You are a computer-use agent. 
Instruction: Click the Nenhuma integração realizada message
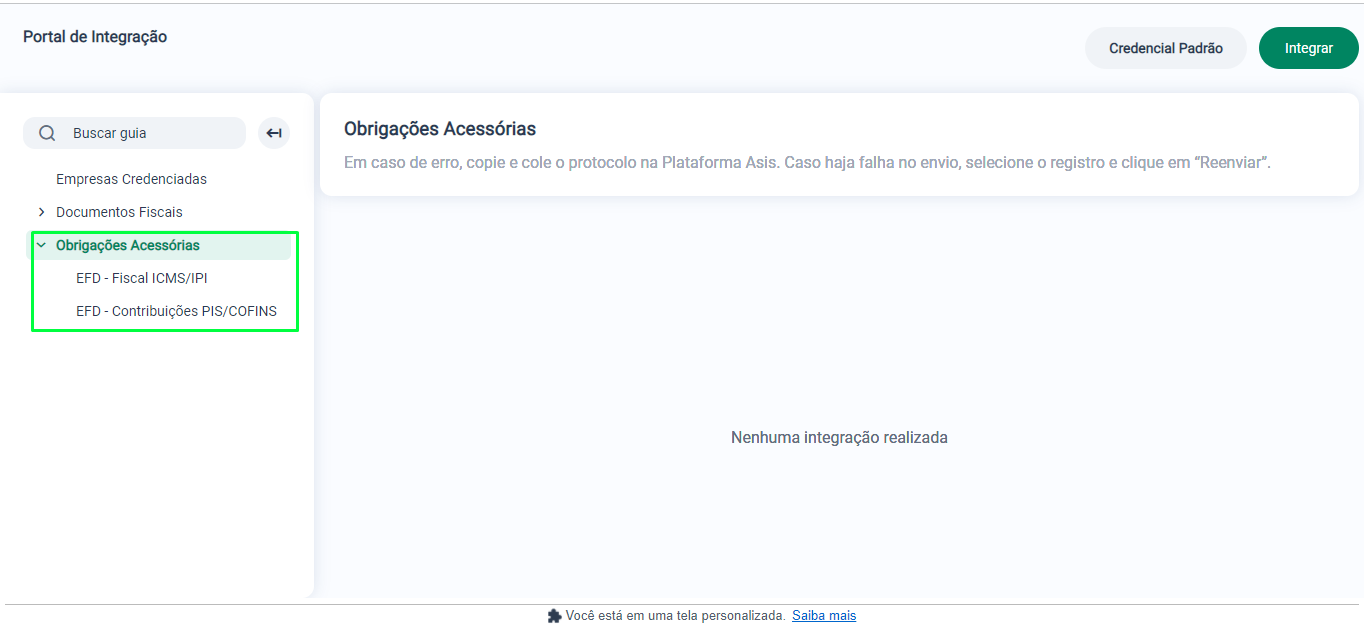click(839, 437)
